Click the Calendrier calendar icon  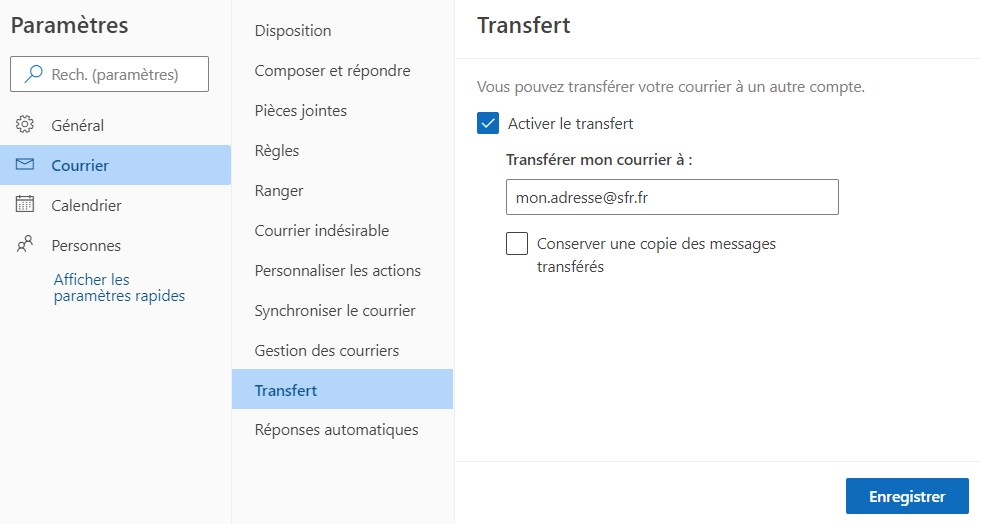25,205
